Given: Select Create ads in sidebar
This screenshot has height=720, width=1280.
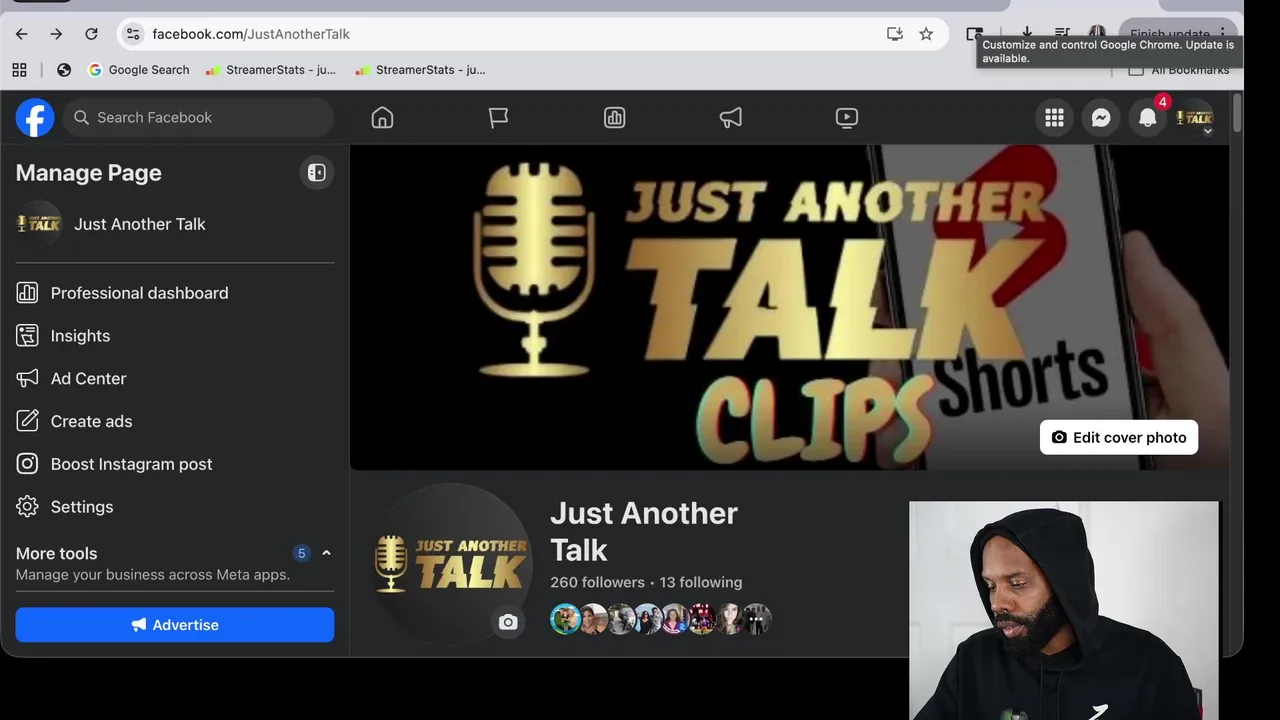Looking at the screenshot, I should 175,422.
